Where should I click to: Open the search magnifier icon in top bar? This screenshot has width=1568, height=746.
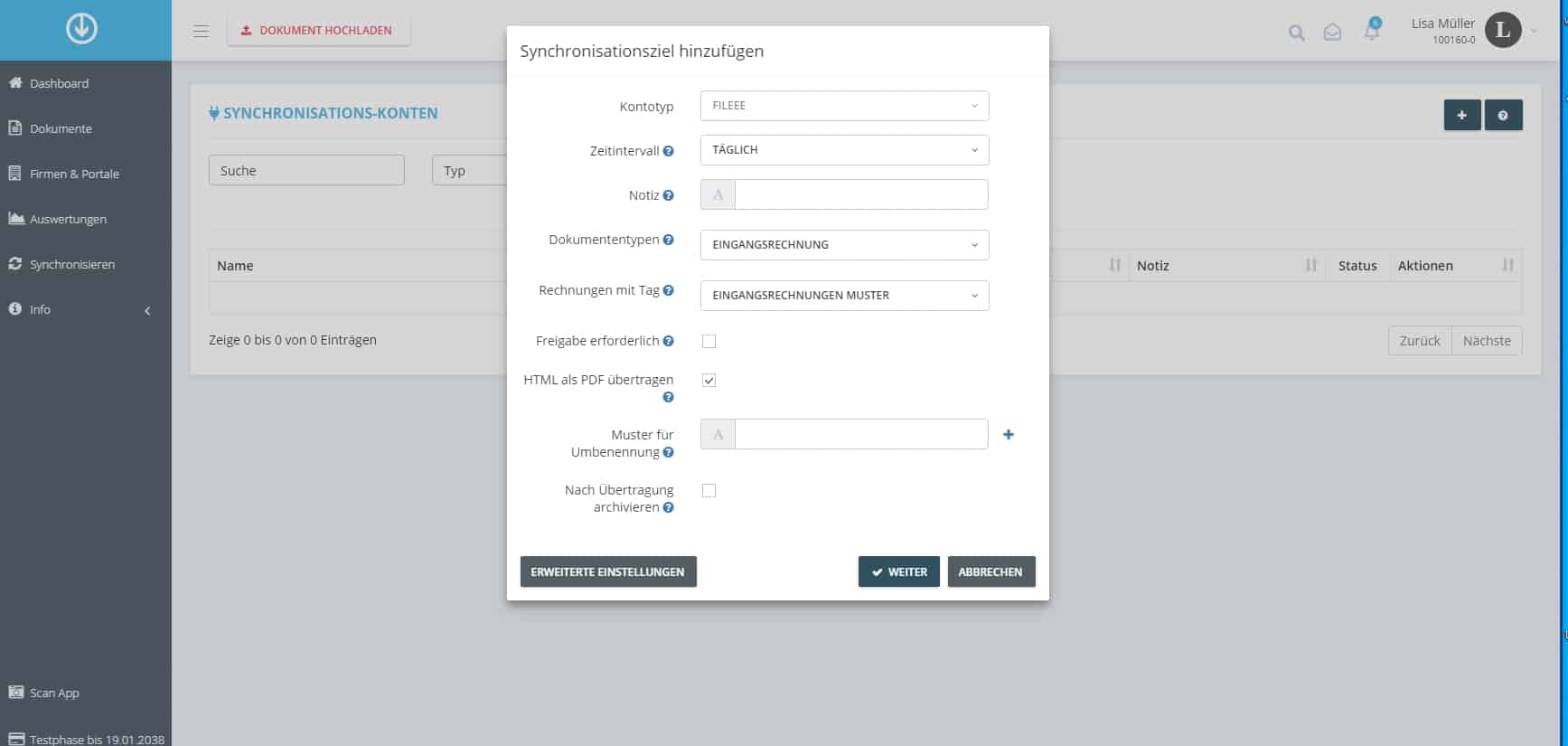[1296, 33]
